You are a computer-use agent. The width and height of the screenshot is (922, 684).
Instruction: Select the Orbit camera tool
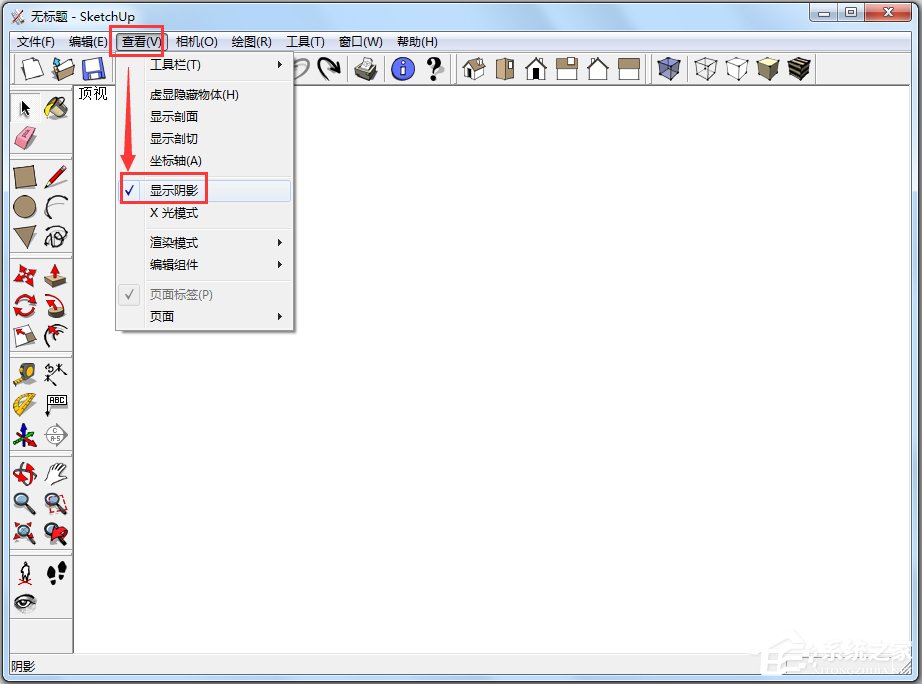pos(25,473)
